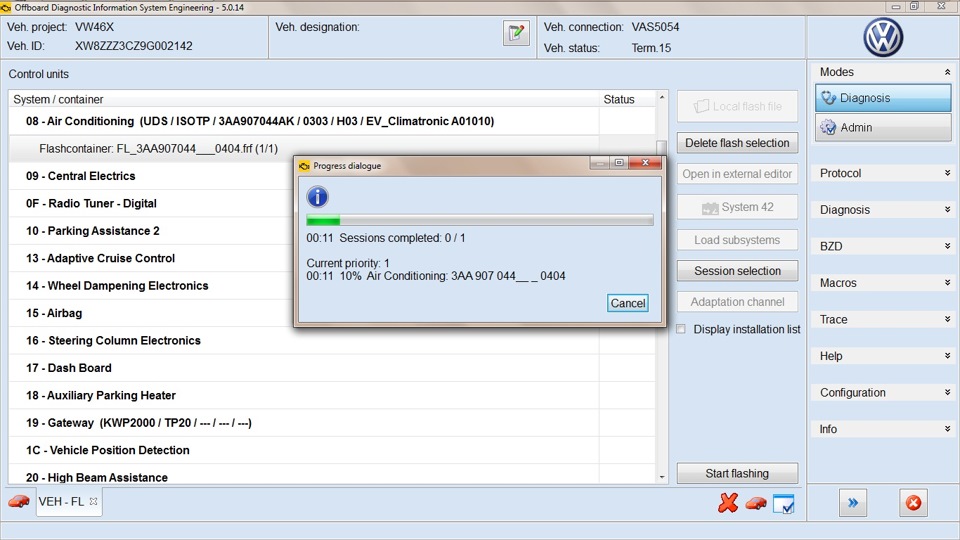Click the double-arrow forward button
The image size is (960, 540).
pyautogui.click(x=853, y=503)
